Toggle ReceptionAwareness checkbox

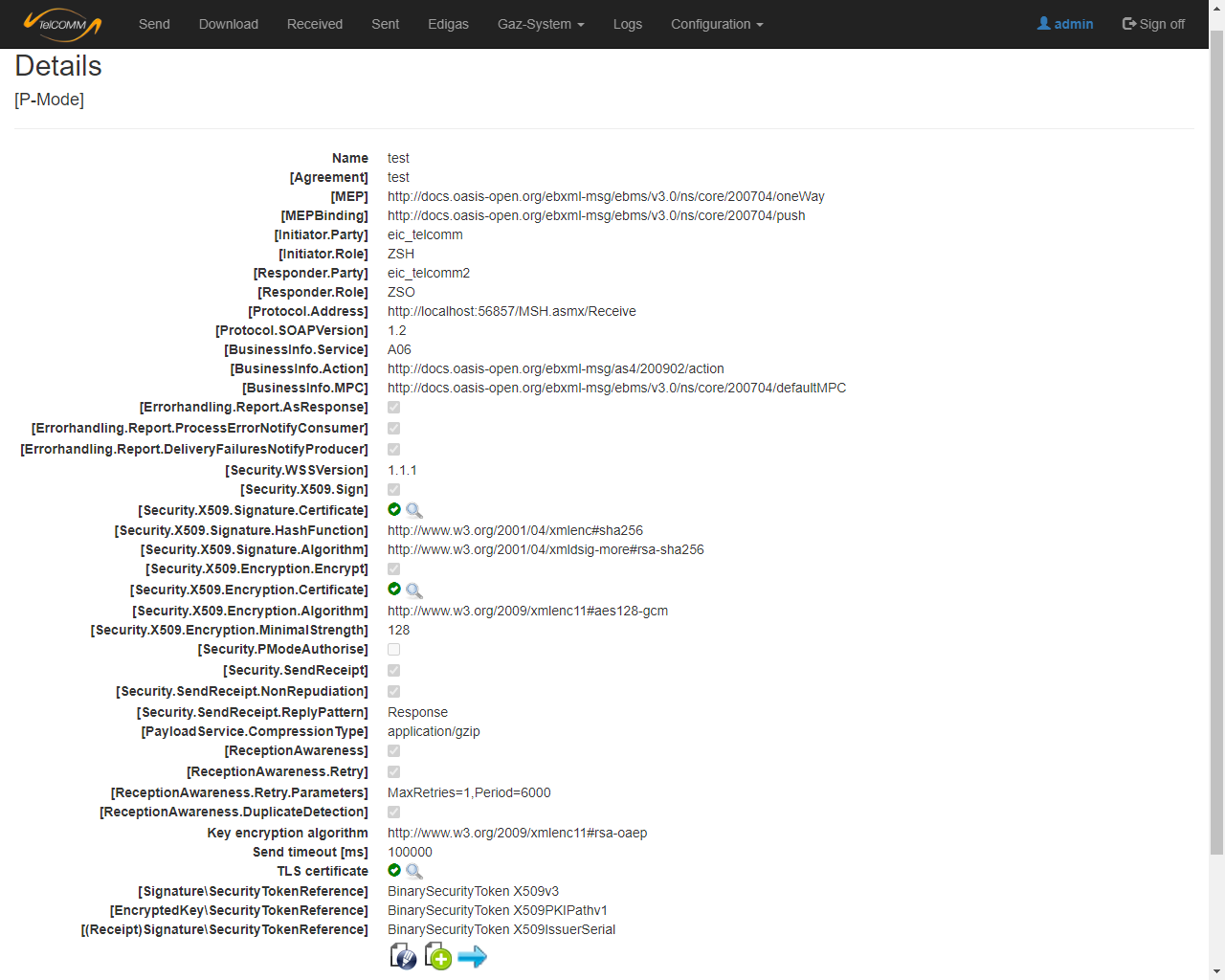click(393, 751)
